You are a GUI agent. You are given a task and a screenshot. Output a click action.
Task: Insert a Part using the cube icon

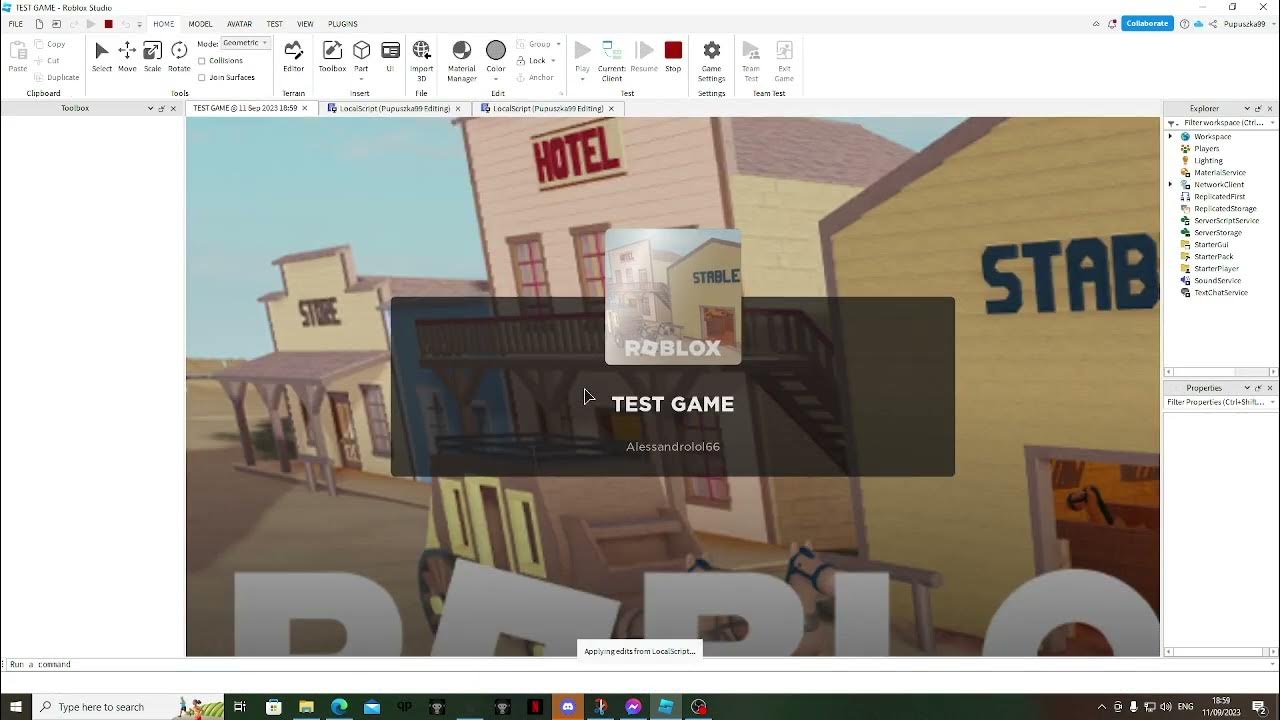[x=361, y=50]
